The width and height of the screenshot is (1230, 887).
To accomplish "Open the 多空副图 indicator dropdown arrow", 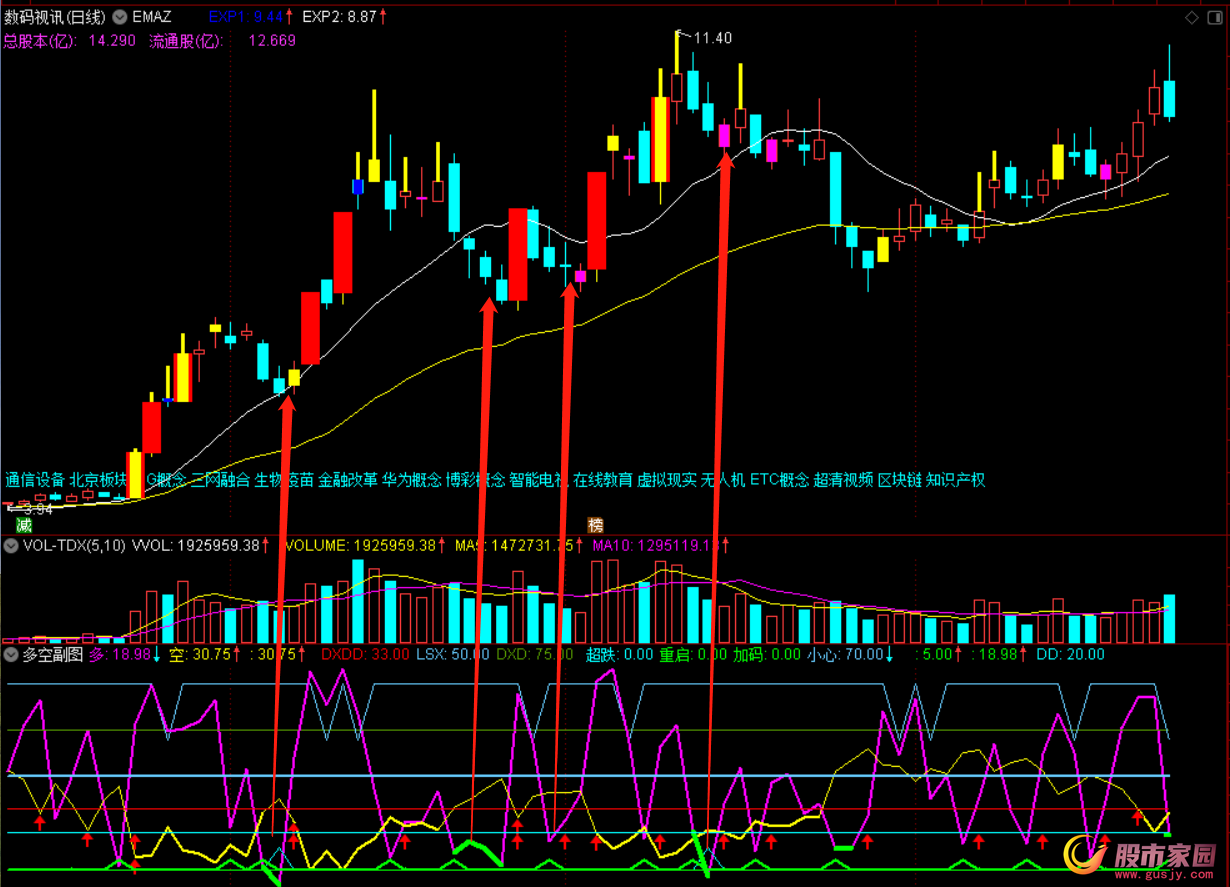I will pos(11,655).
